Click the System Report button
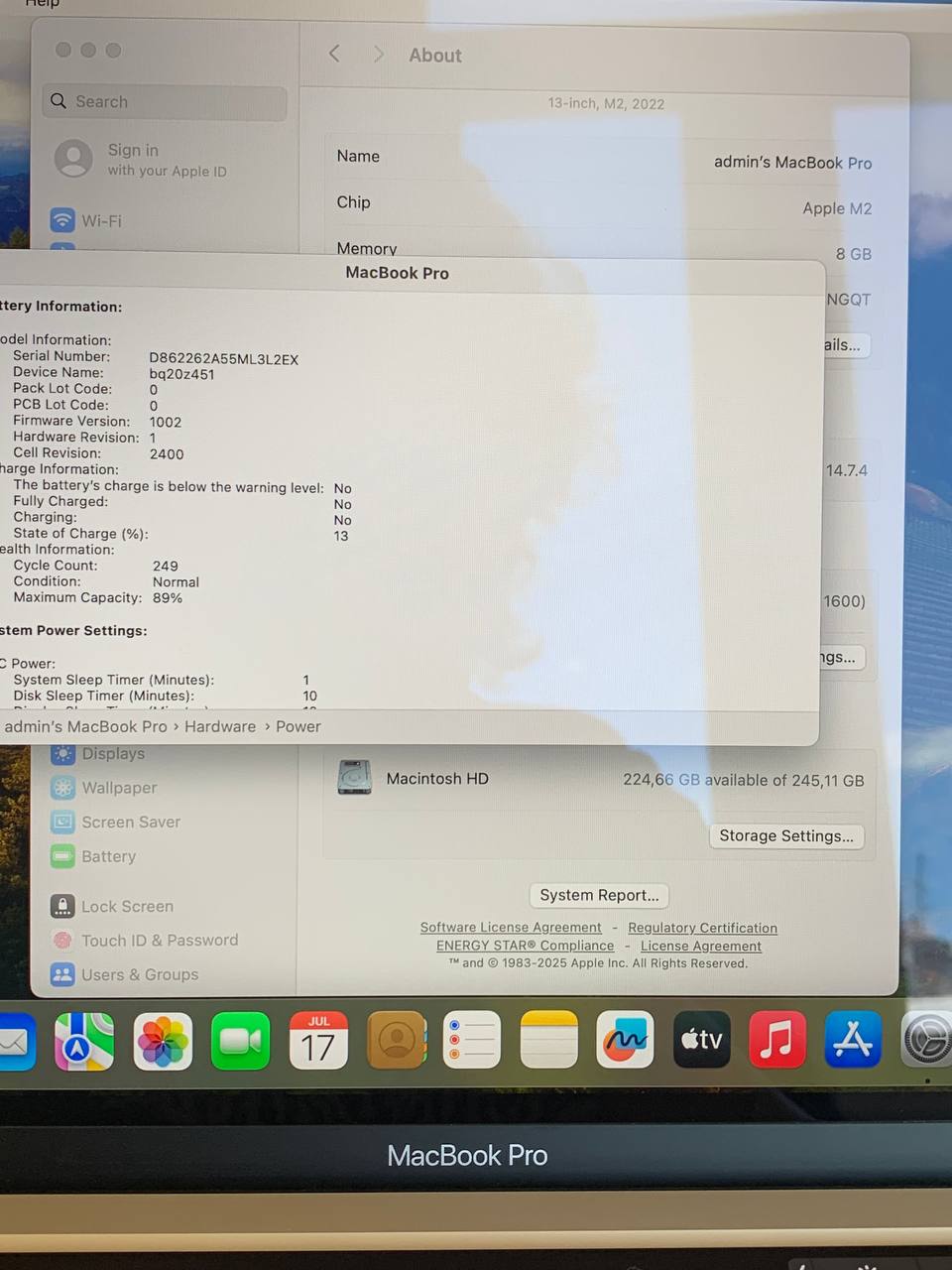The height and width of the screenshot is (1270, 952). pos(599,895)
